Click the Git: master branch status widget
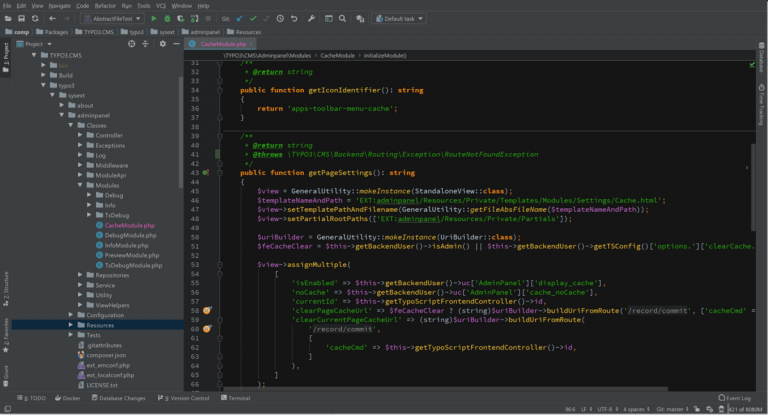This screenshot has height=415, width=768. click(671, 408)
